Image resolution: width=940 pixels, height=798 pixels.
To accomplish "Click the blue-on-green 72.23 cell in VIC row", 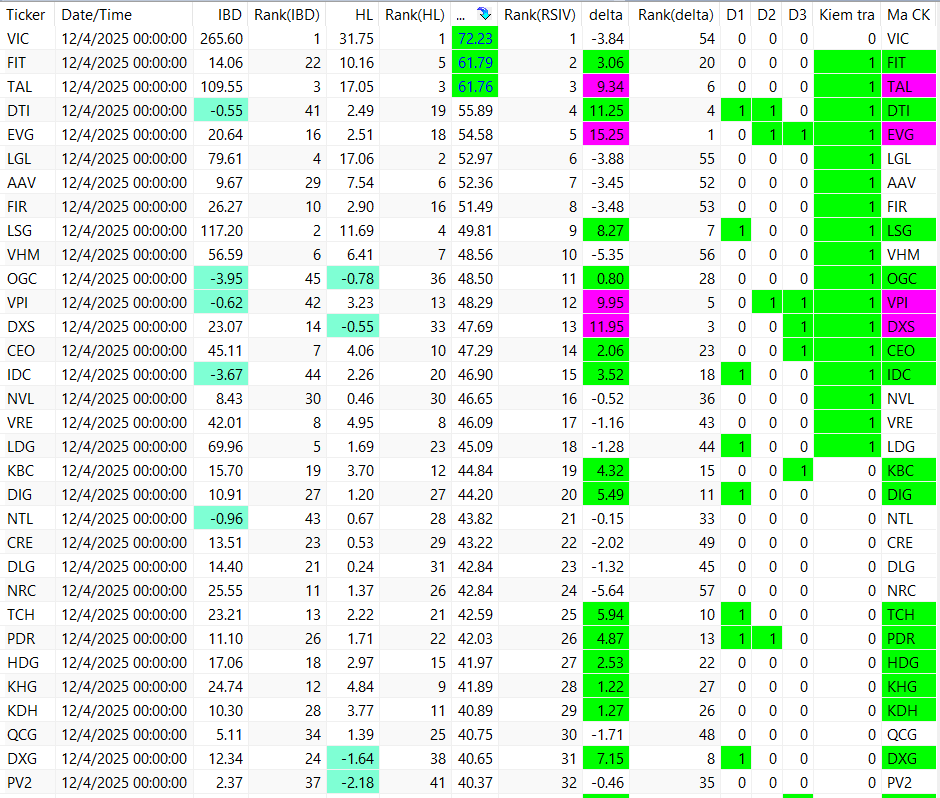I will 475,39.
